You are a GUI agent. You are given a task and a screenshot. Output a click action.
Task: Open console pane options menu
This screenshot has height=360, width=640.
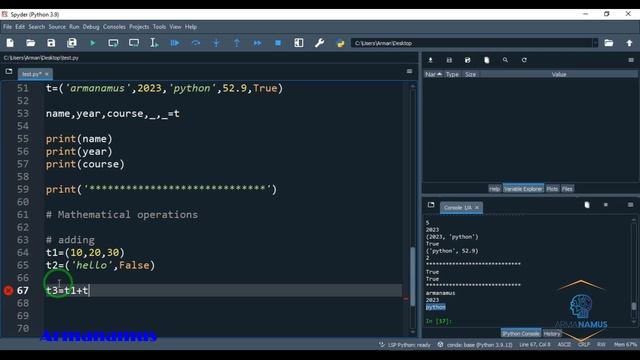(631, 205)
